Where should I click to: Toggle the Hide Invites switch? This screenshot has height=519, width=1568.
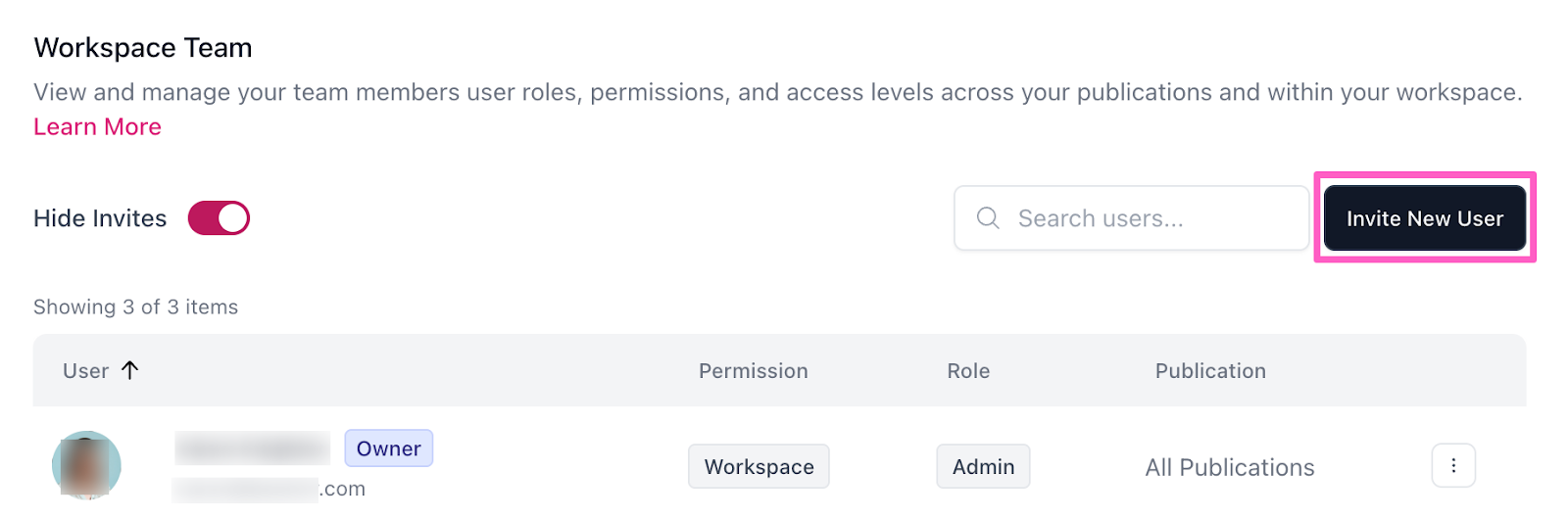click(x=219, y=218)
